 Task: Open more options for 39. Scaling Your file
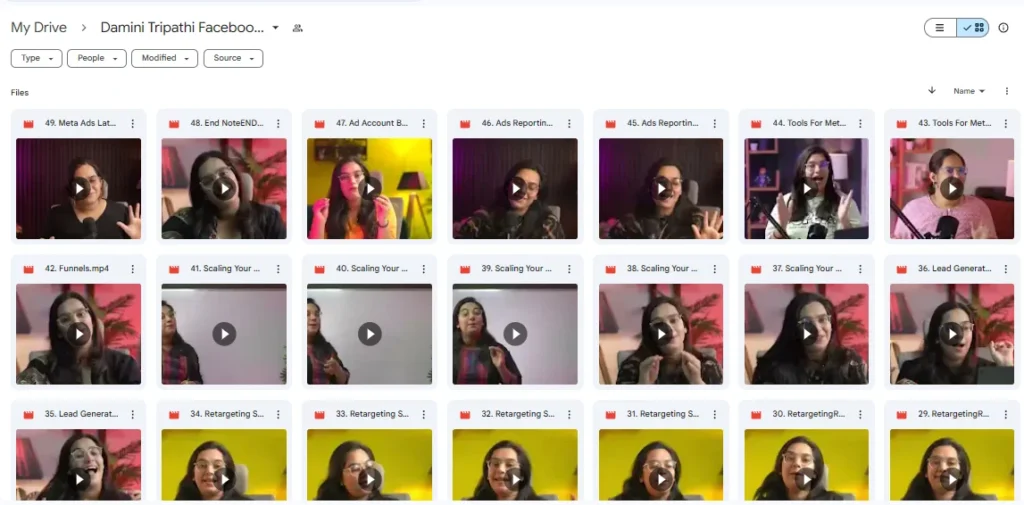[x=569, y=269]
